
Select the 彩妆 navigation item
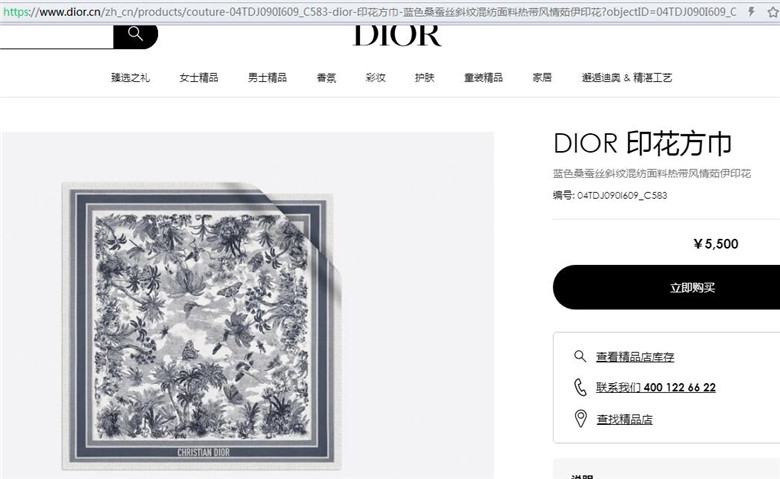(376, 78)
